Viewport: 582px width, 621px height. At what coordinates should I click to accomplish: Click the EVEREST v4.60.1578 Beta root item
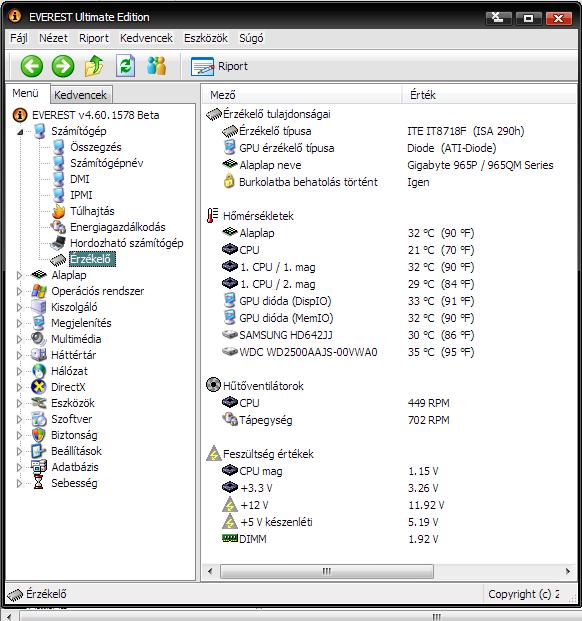click(x=95, y=115)
